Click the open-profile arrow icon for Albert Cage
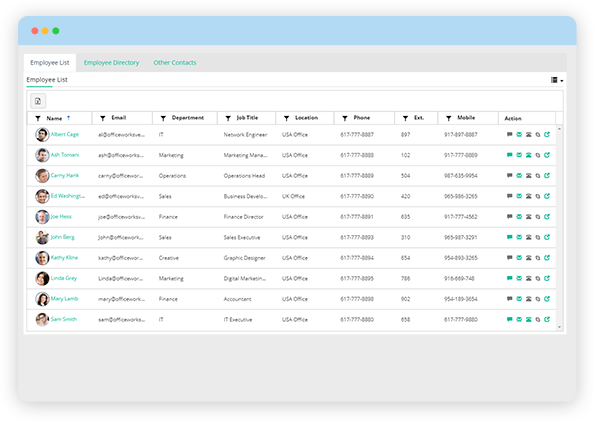Screen dimensions: 595x422 (547, 134)
